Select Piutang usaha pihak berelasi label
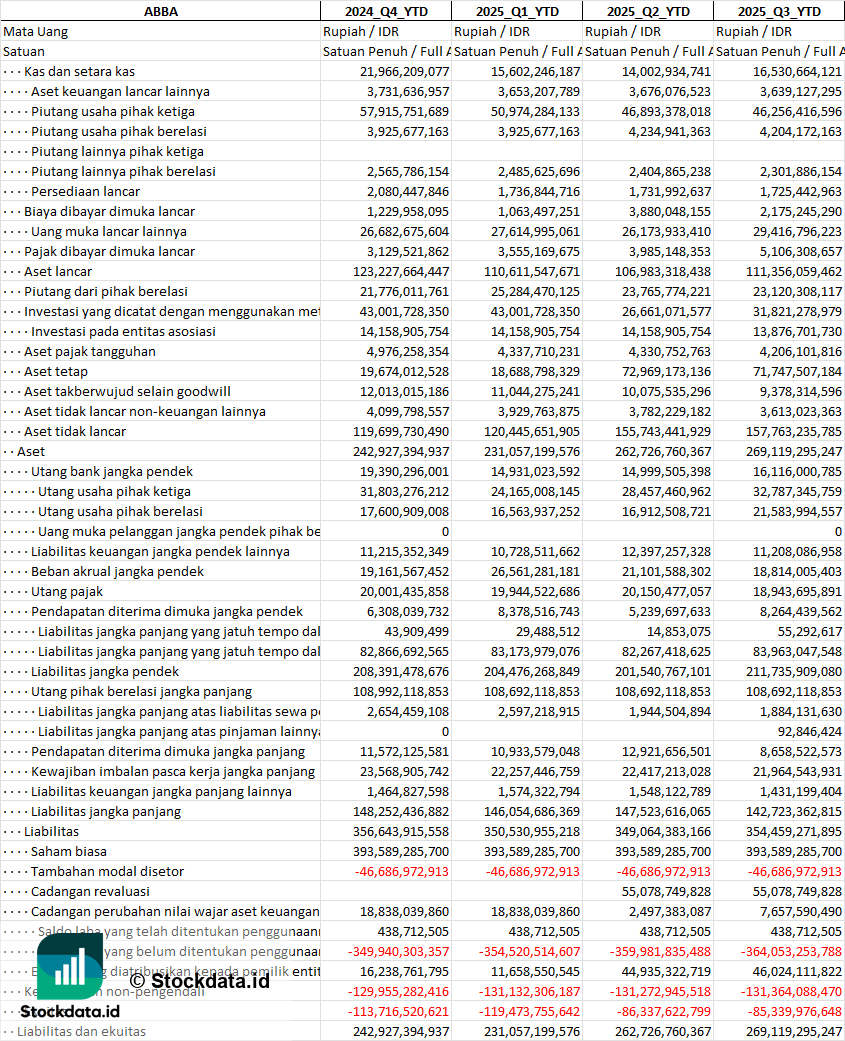 click(119, 131)
